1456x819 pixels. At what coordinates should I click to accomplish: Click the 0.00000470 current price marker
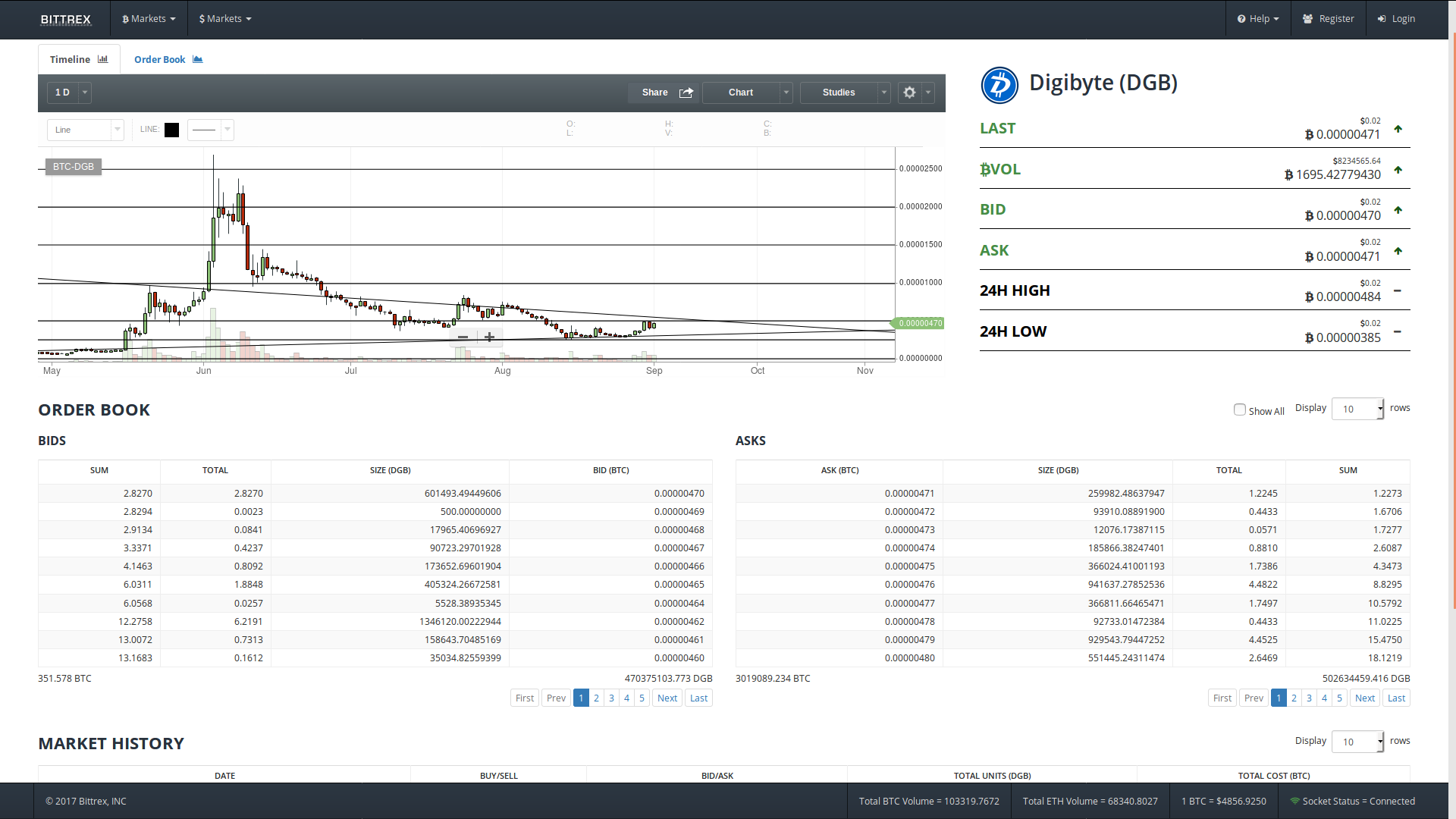918,323
